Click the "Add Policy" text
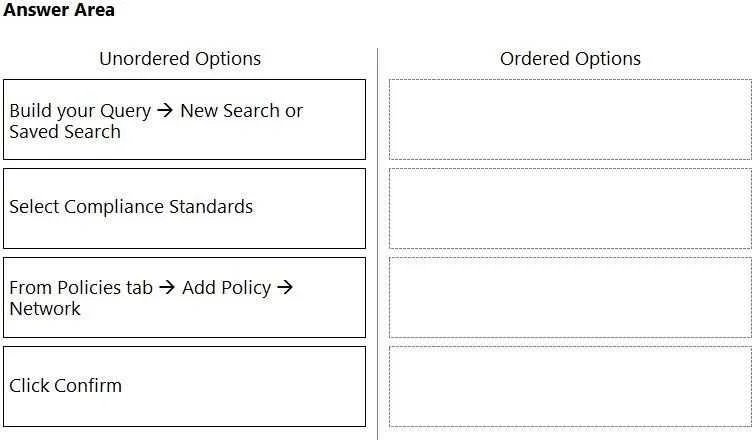Image resolution: width=752 pixels, height=440 pixels. pos(226,288)
